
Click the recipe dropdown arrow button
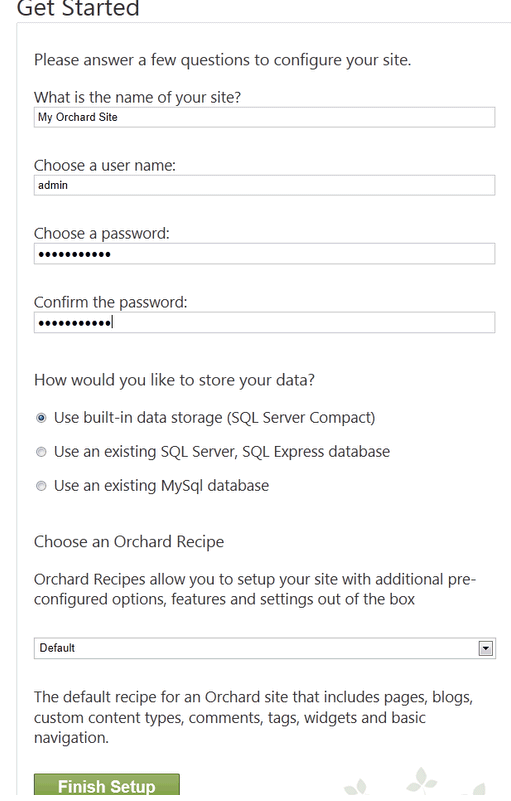485,648
